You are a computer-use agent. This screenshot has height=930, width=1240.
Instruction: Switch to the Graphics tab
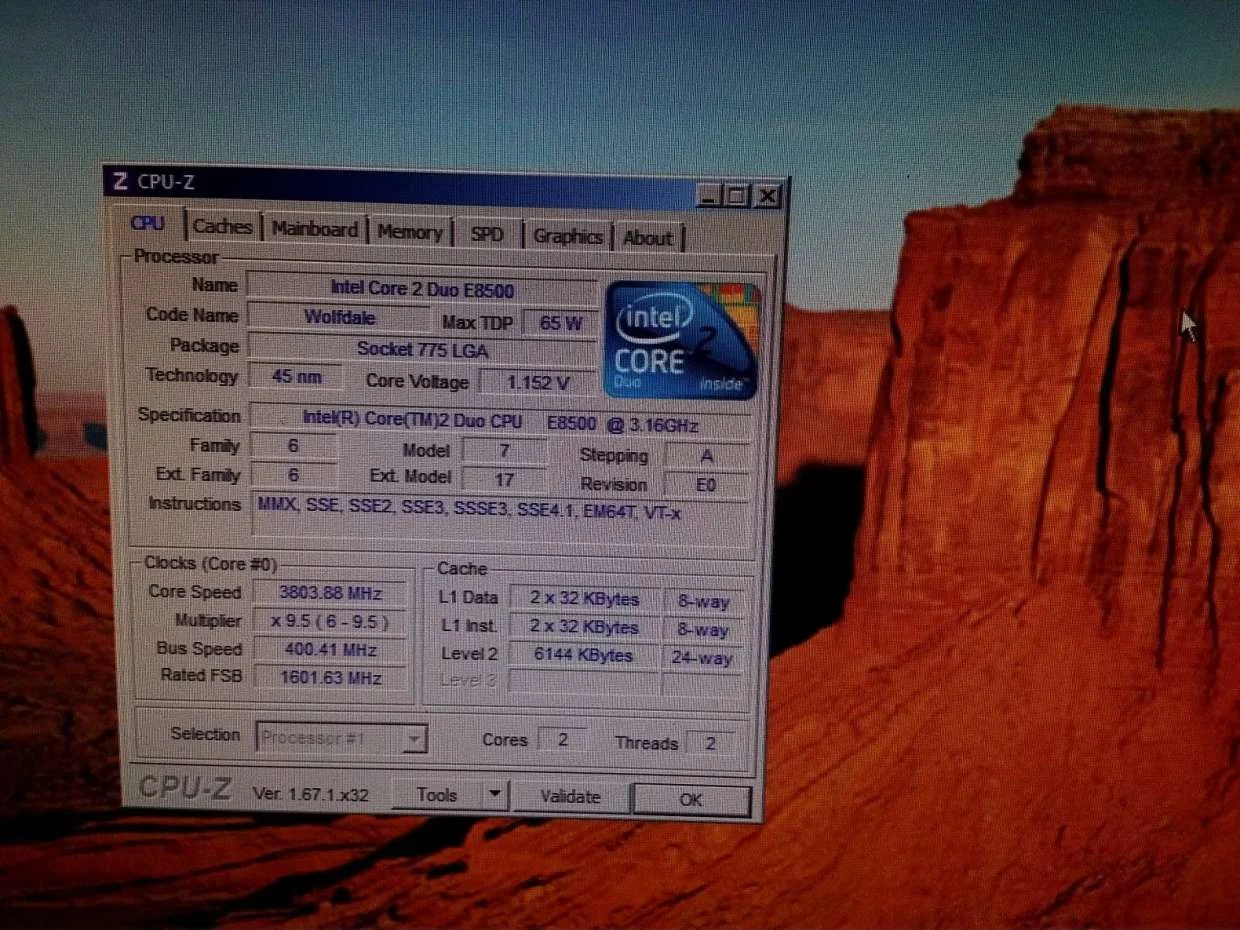pyautogui.click(x=567, y=237)
